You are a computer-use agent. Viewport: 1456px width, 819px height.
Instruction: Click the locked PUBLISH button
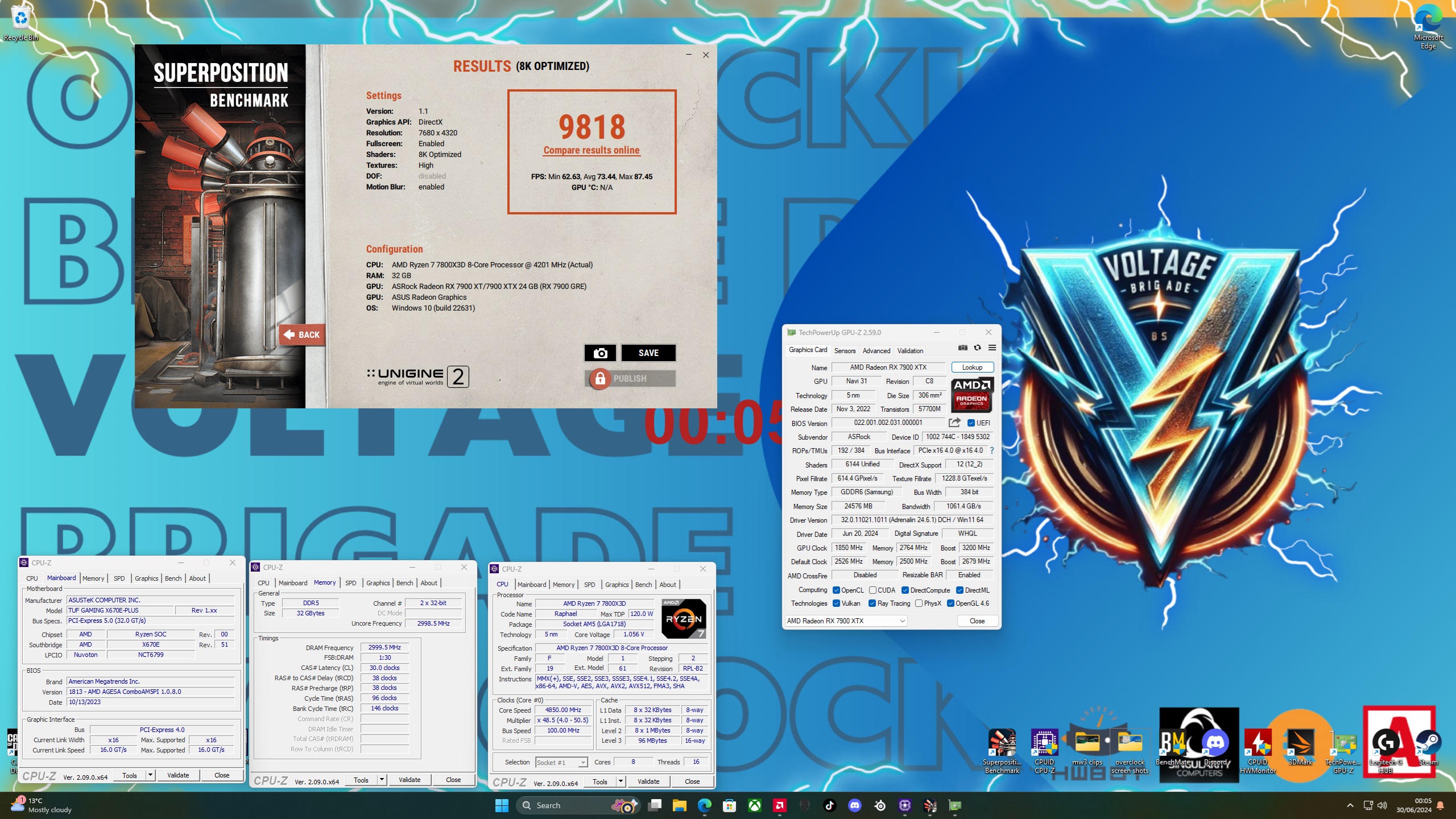630,379
